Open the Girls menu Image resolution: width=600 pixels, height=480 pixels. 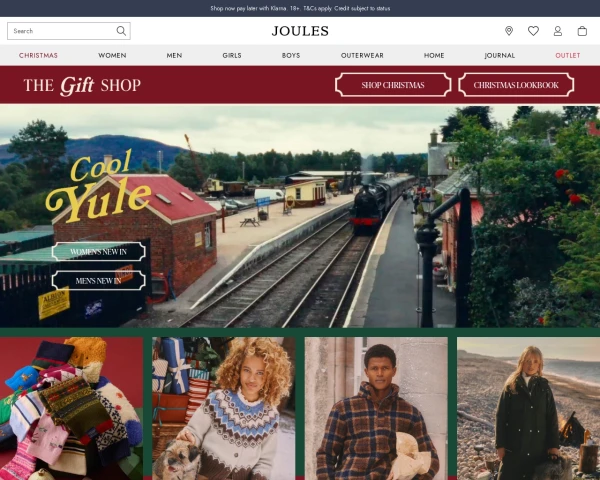[232, 56]
